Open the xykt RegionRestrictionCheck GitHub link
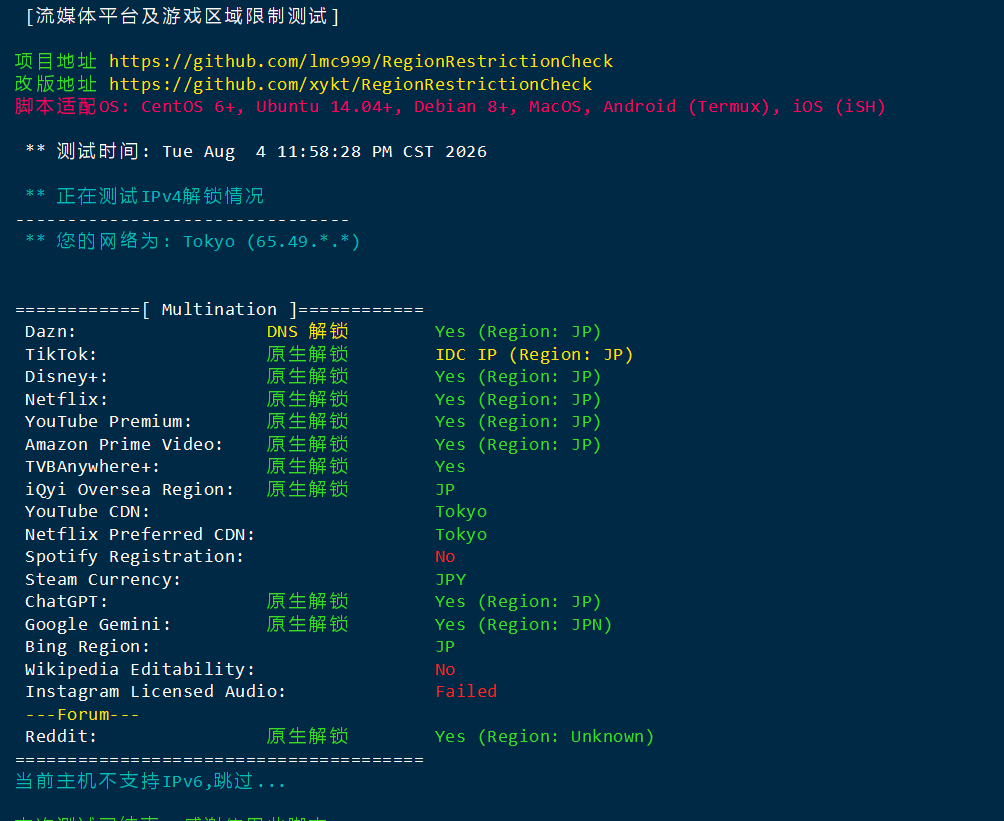 click(350, 85)
